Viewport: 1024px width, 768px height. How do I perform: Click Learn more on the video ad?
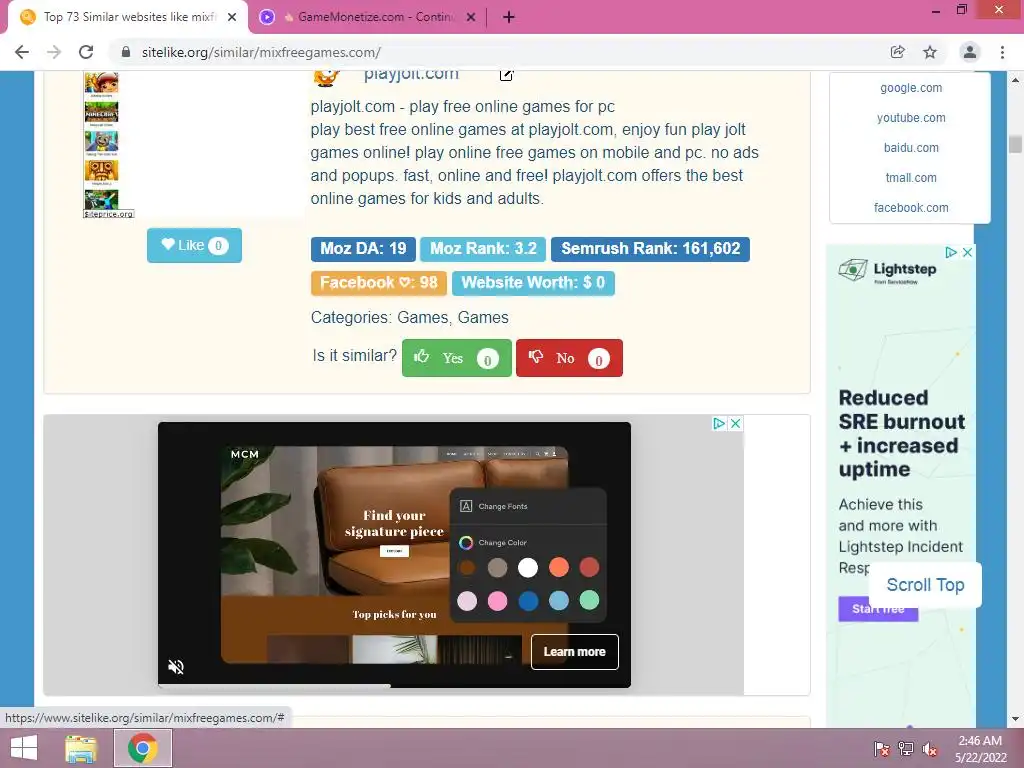point(575,652)
